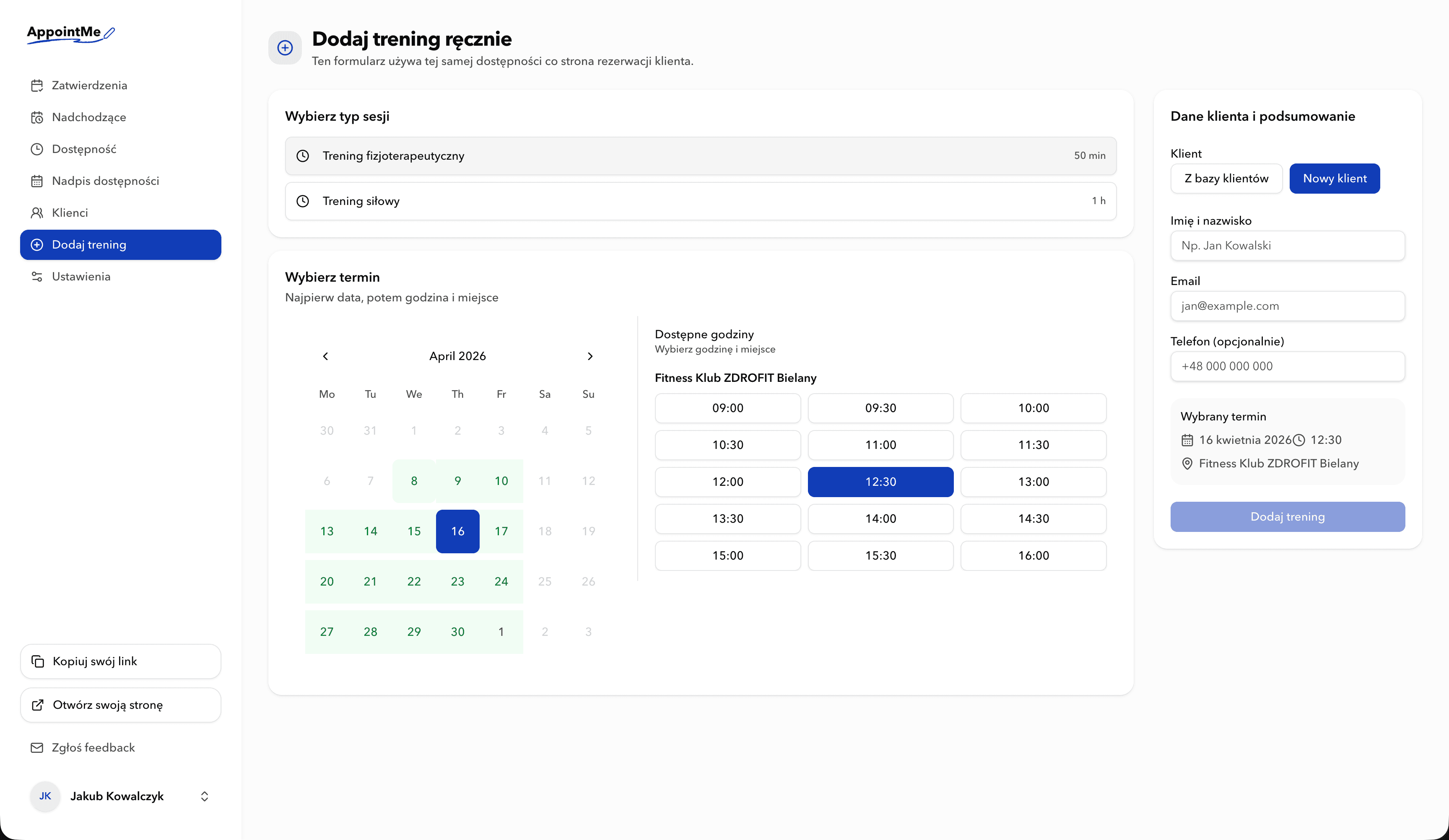Viewport: 1449px width, 840px height.
Task: Go to next month in calendar
Action: [x=589, y=356]
